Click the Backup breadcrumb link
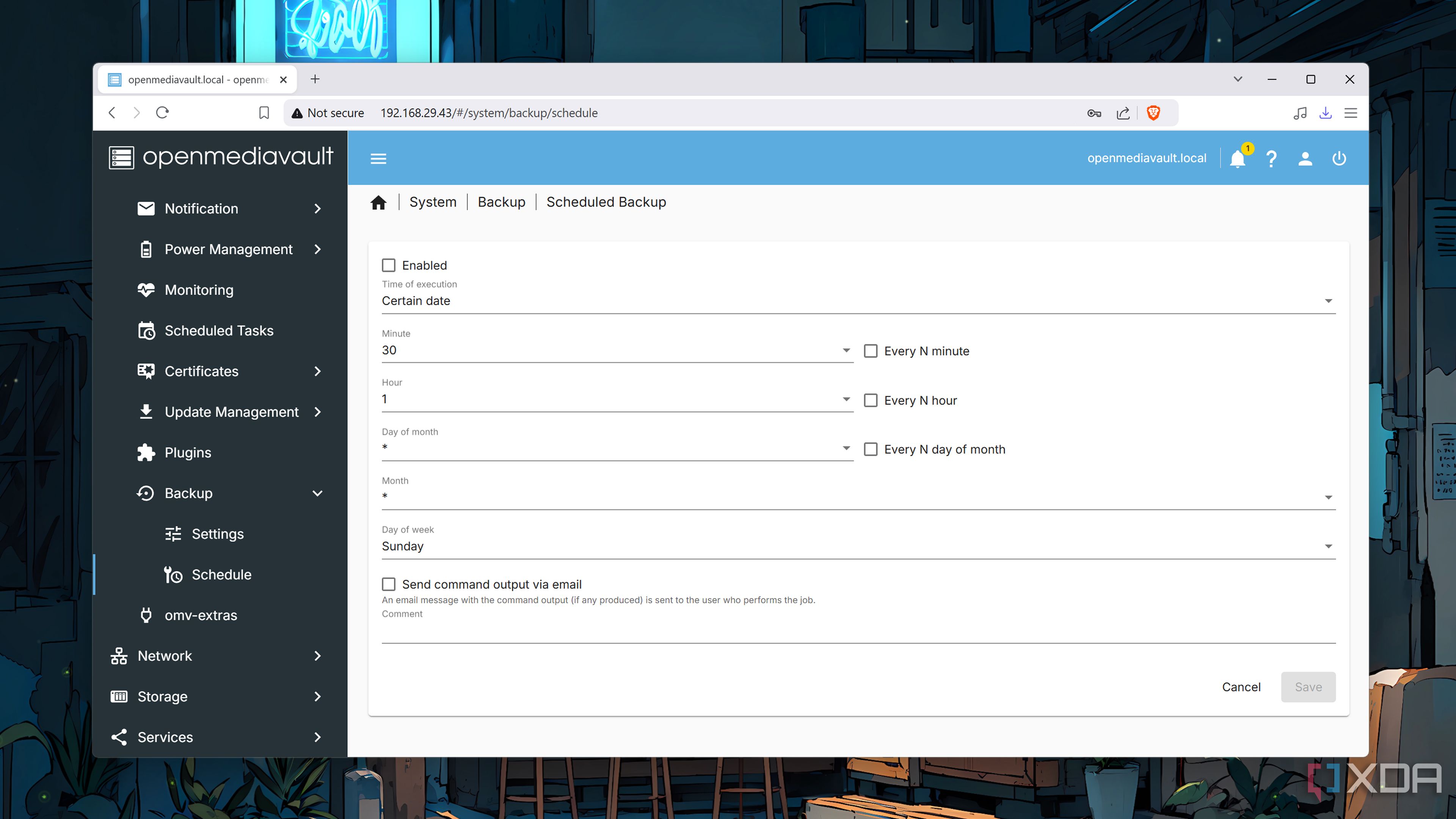The width and height of the screenshot is (1456, 819). [501, 202]
